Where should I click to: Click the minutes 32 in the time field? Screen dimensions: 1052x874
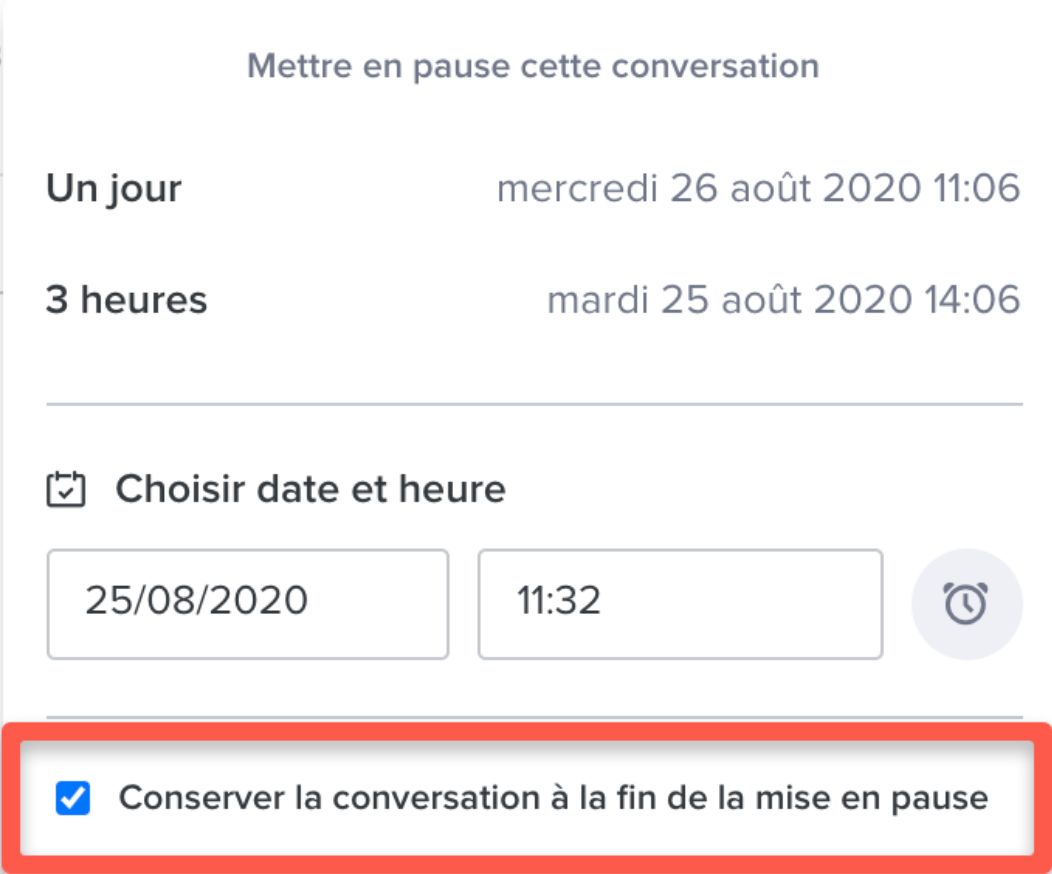[x=580, y=600]
